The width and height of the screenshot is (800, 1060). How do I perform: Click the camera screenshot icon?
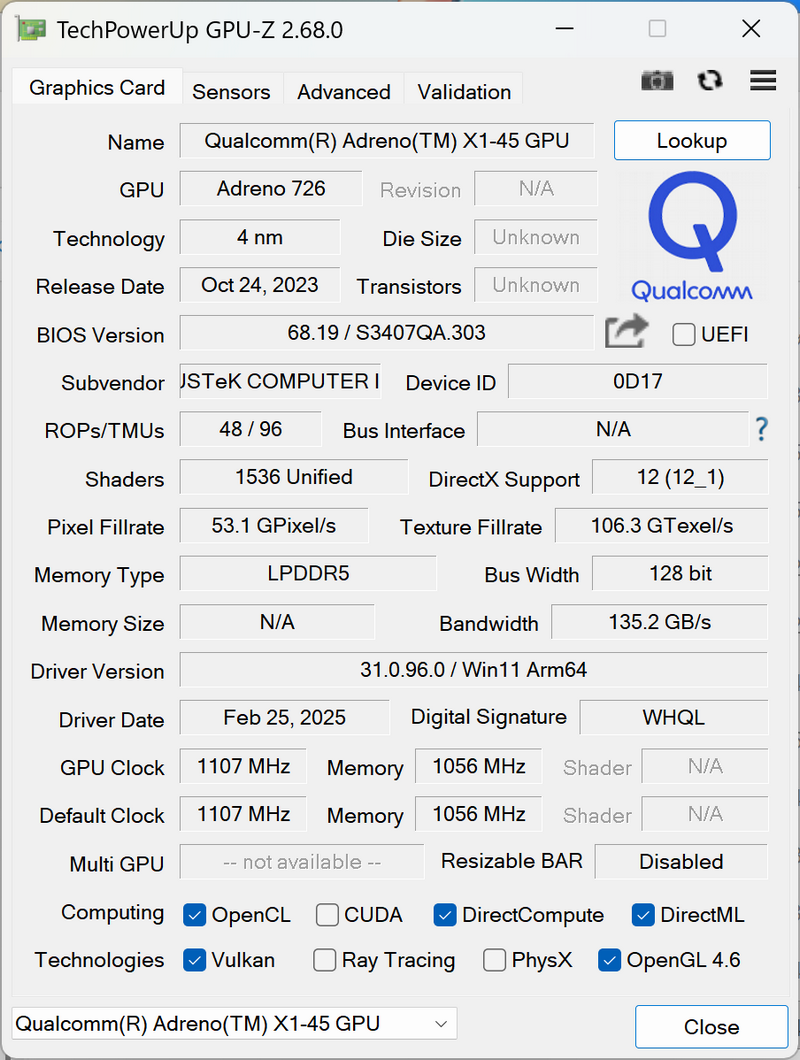point(657,80)
